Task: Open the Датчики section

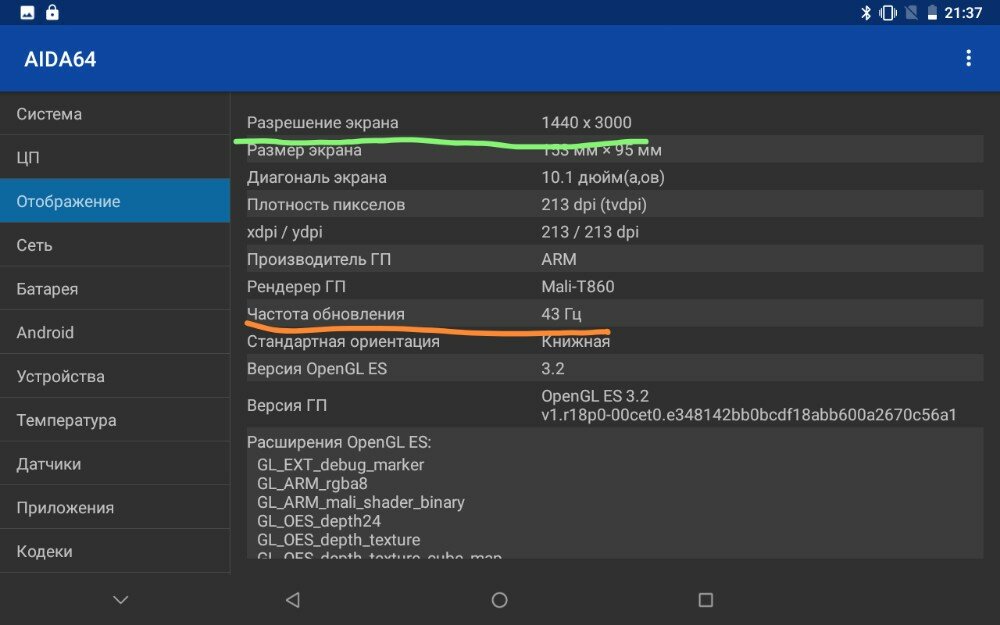Action: click(x=115, y=464)
